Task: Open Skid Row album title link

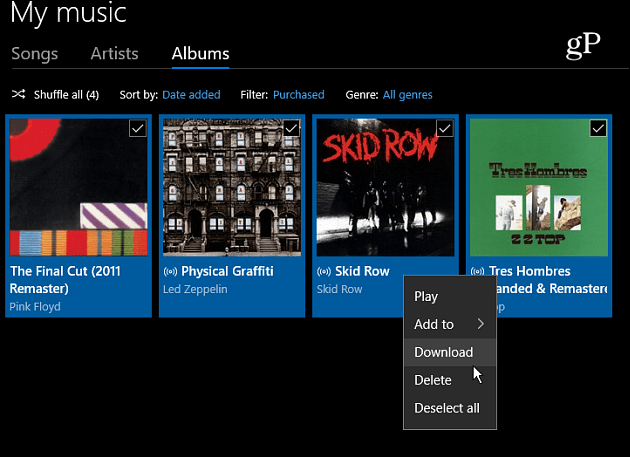Action: click(362, 271)
